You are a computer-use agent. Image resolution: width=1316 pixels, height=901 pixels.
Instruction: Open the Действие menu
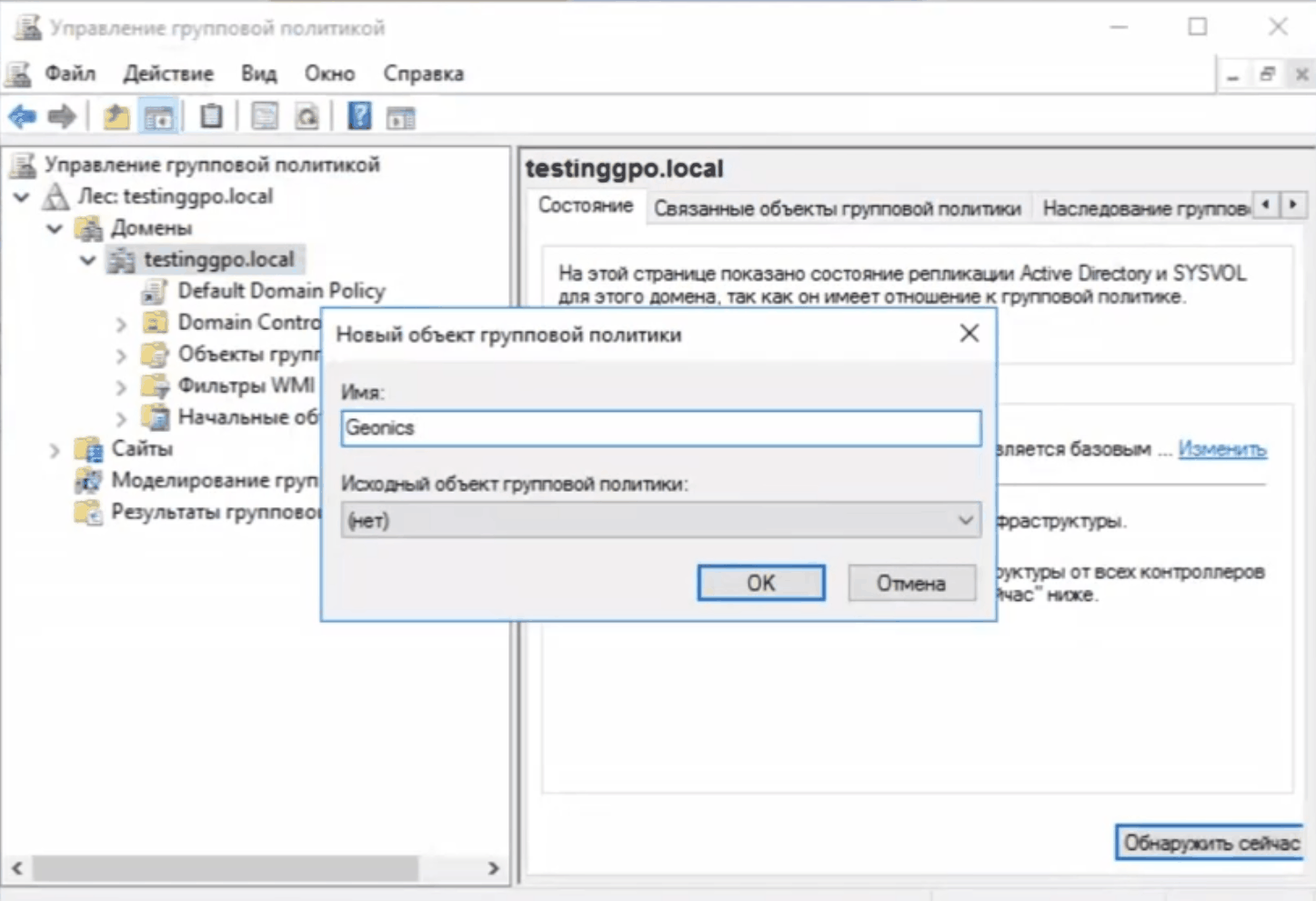(x=168, y=74)
